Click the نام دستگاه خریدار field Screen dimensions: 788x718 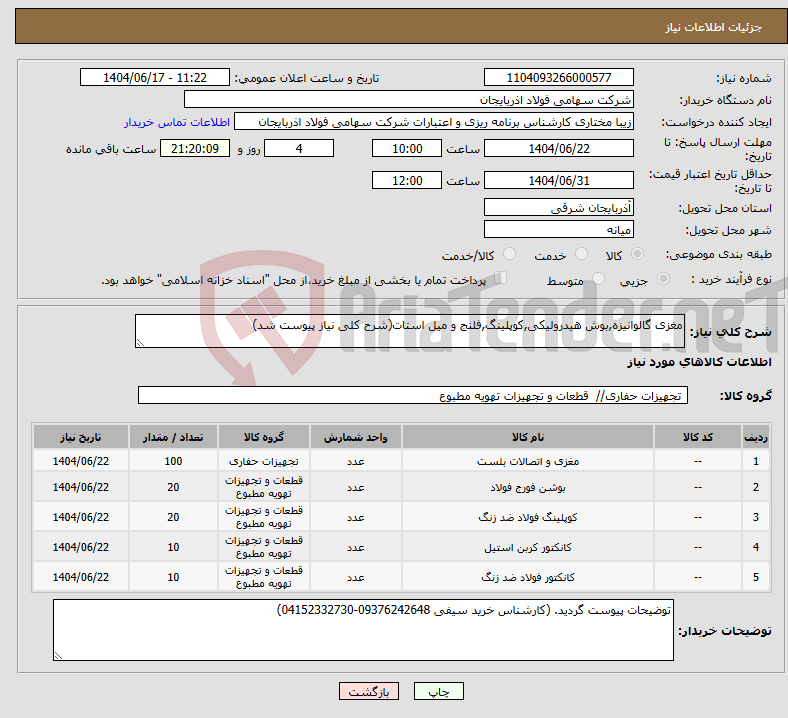(409, 100)
